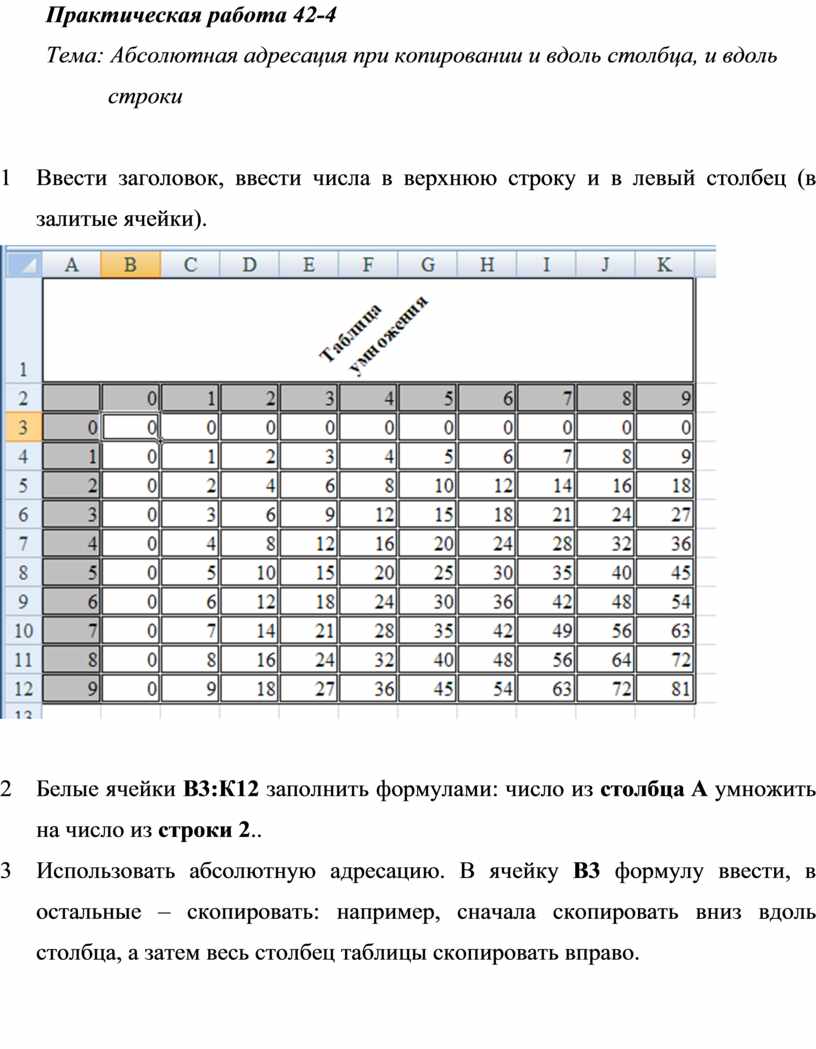Image resolution: width=816 pixels, height=1049 pixels.
Task: Select cell K2 with header value 9
Action: point(665,398)
